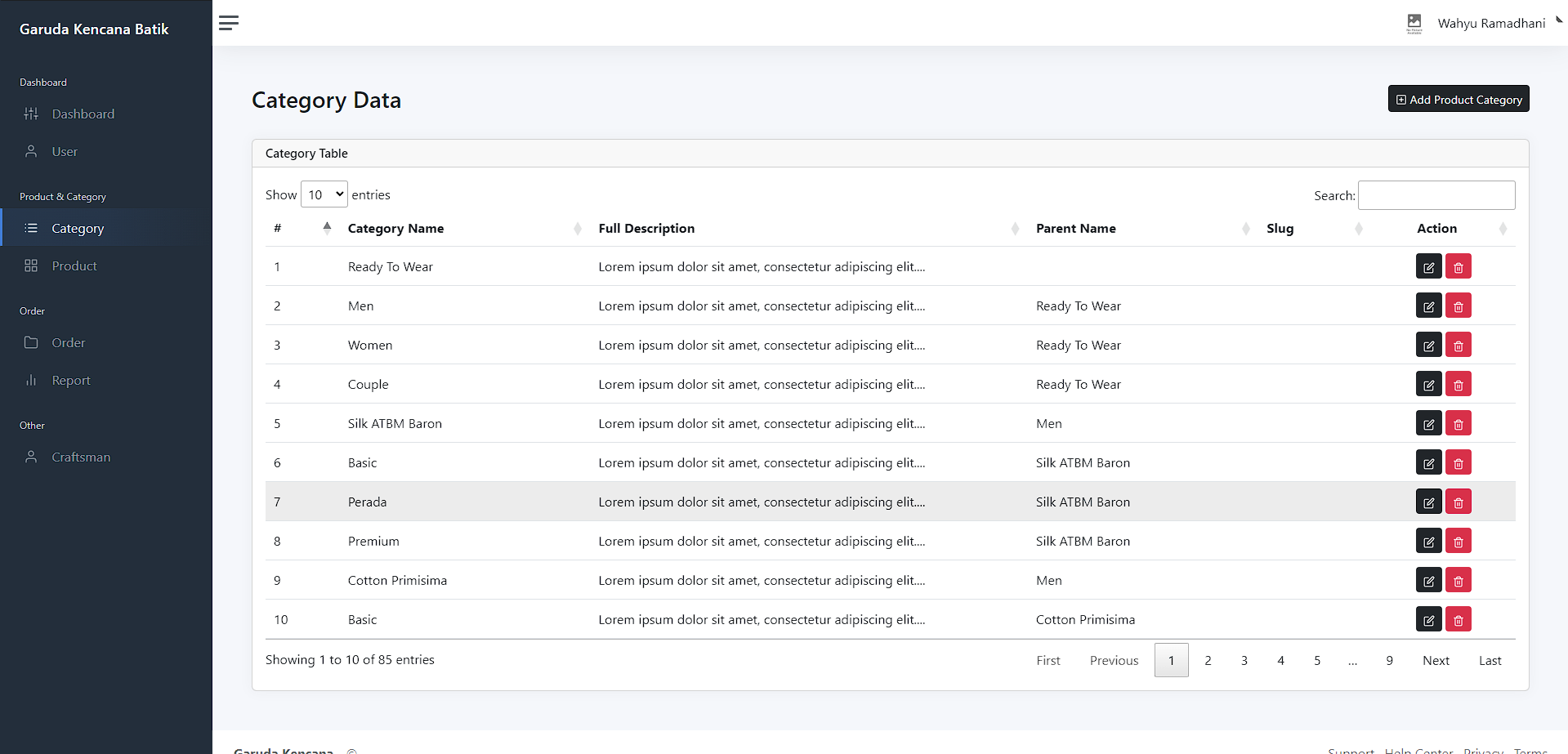Click the Add Product Category button
The image size is (1568, 754).
tap(1458, 99)
